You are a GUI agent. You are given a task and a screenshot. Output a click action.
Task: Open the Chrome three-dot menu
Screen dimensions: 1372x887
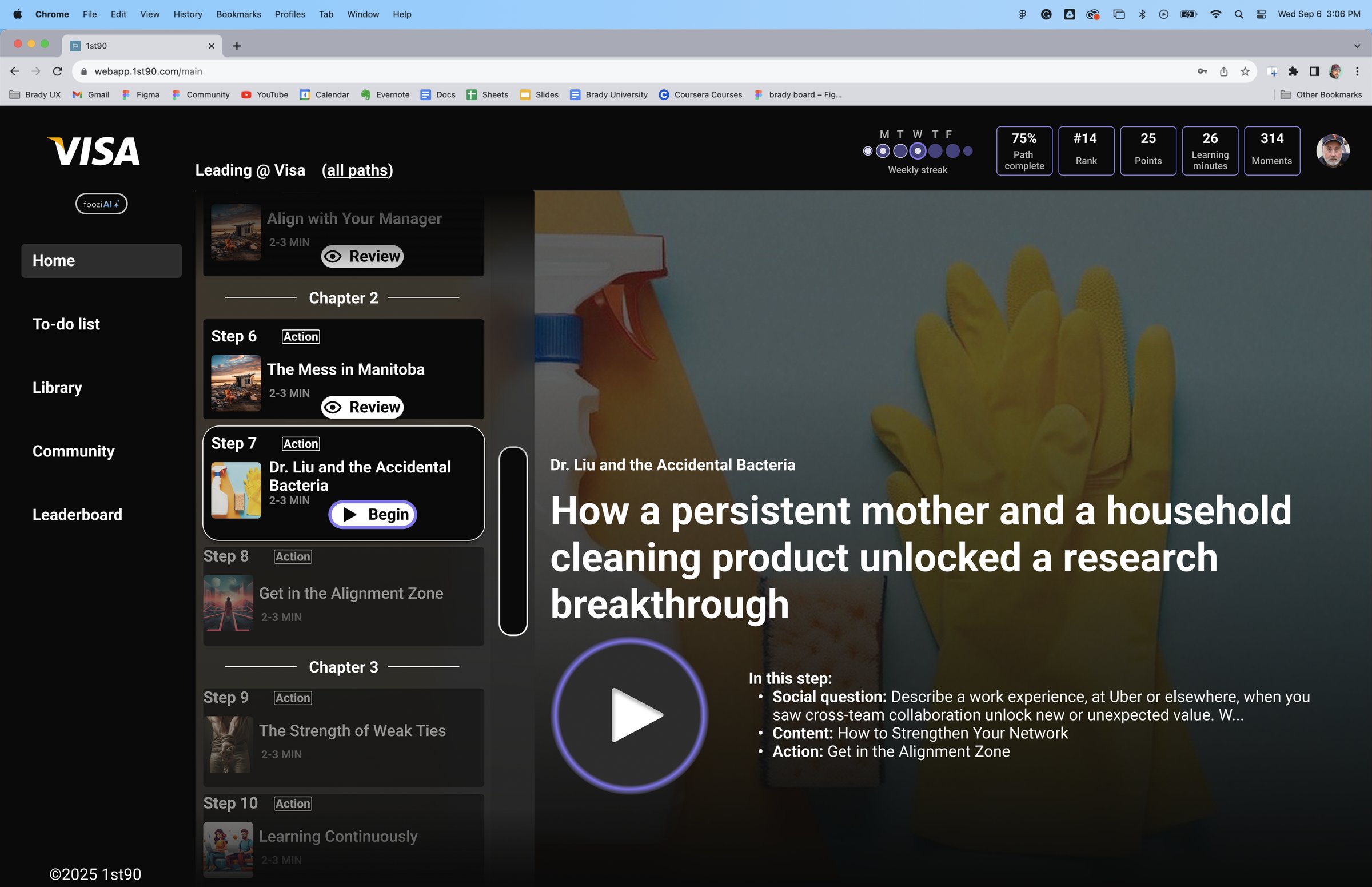tap(1357, 71)
